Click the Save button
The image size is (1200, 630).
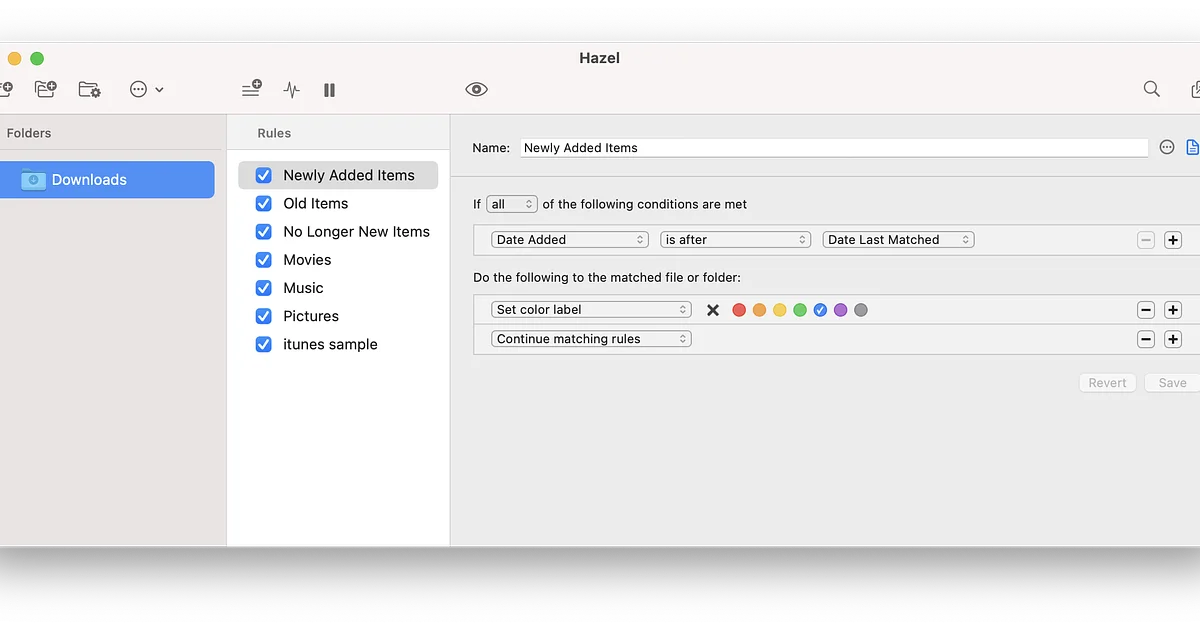pyautogui.click(x=1172, y=383)
